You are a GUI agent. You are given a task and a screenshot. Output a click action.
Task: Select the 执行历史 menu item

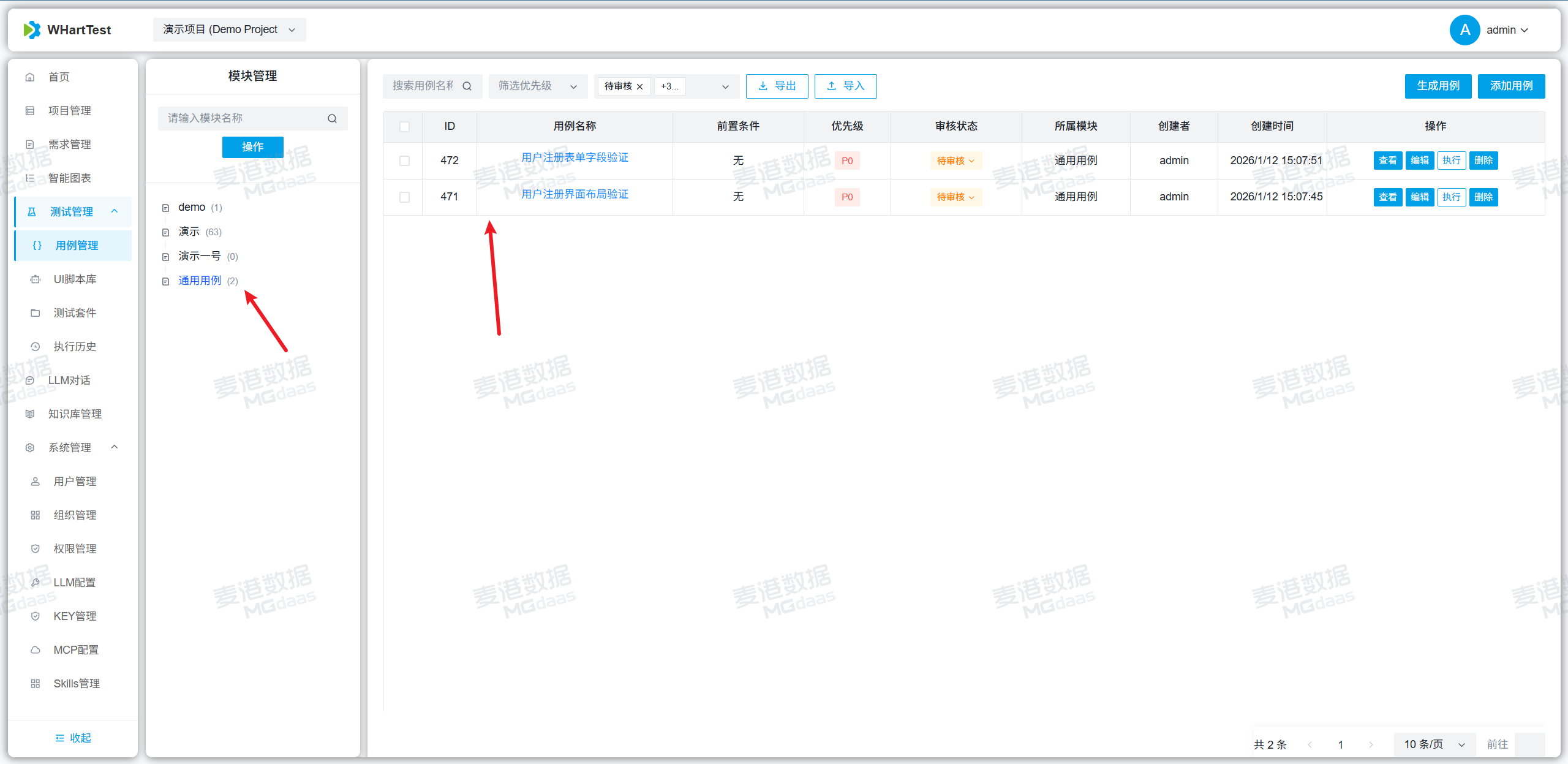[x=75, y=347]
